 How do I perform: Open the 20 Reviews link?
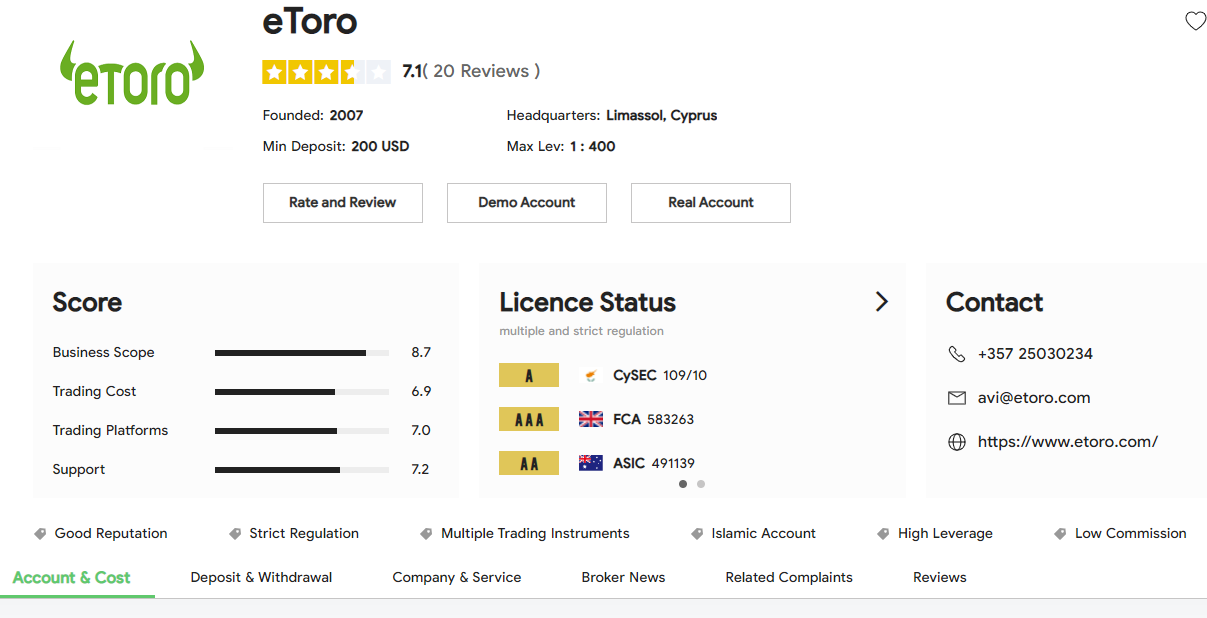[x=481, y=71]
